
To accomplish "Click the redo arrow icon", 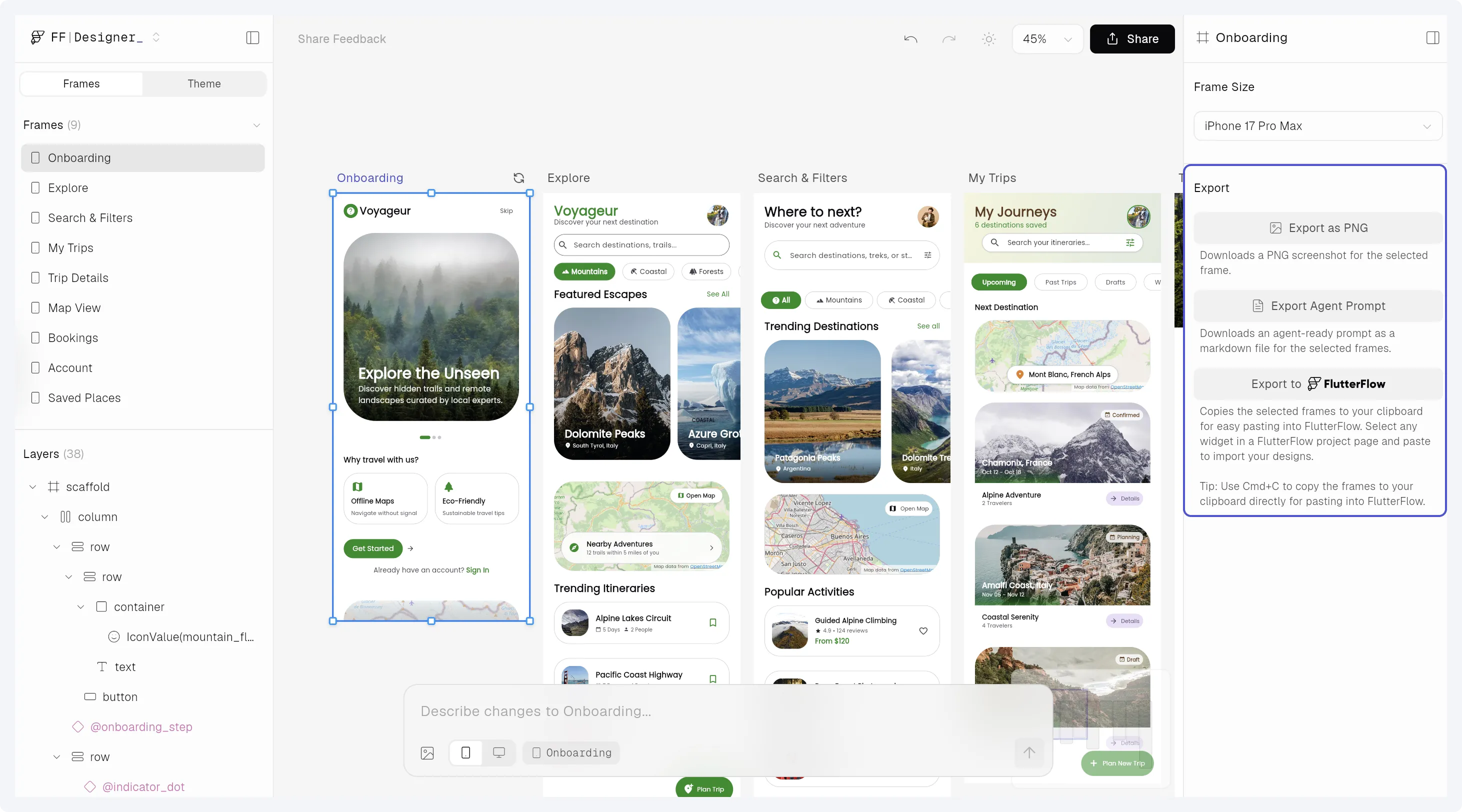I will click(949, 38).
